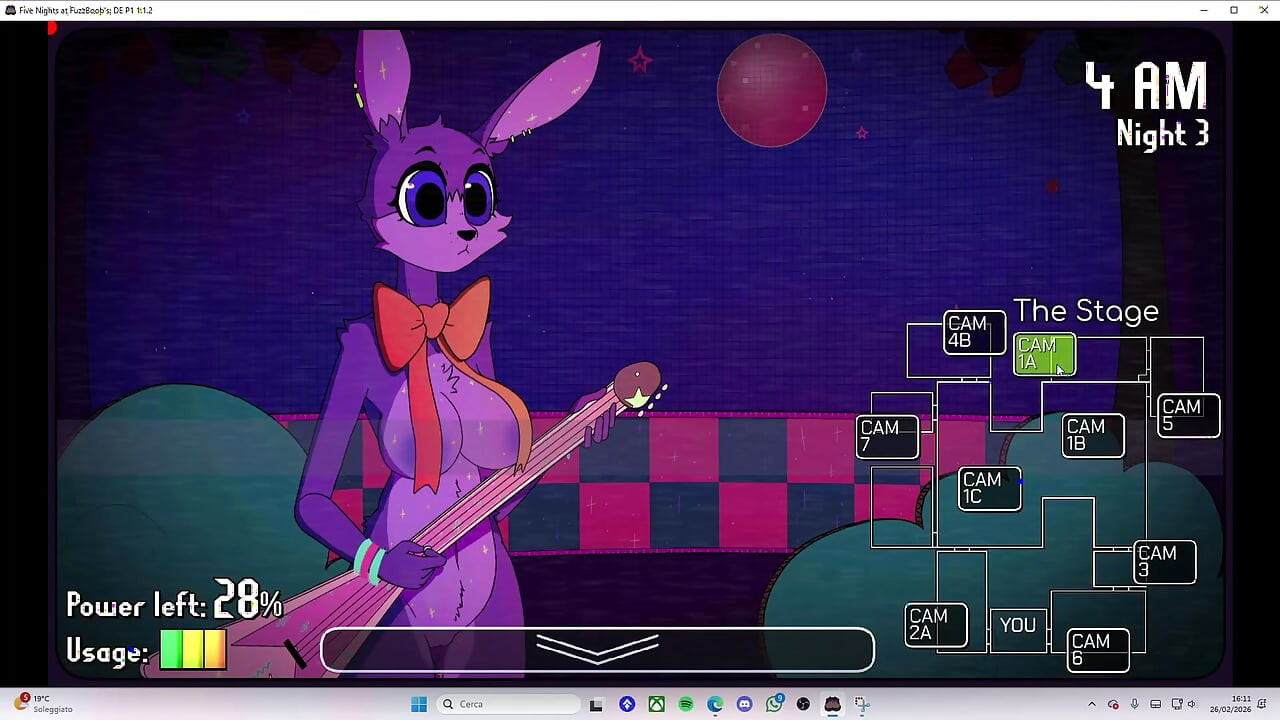Open CAM 2A view

tap(936, 625)
